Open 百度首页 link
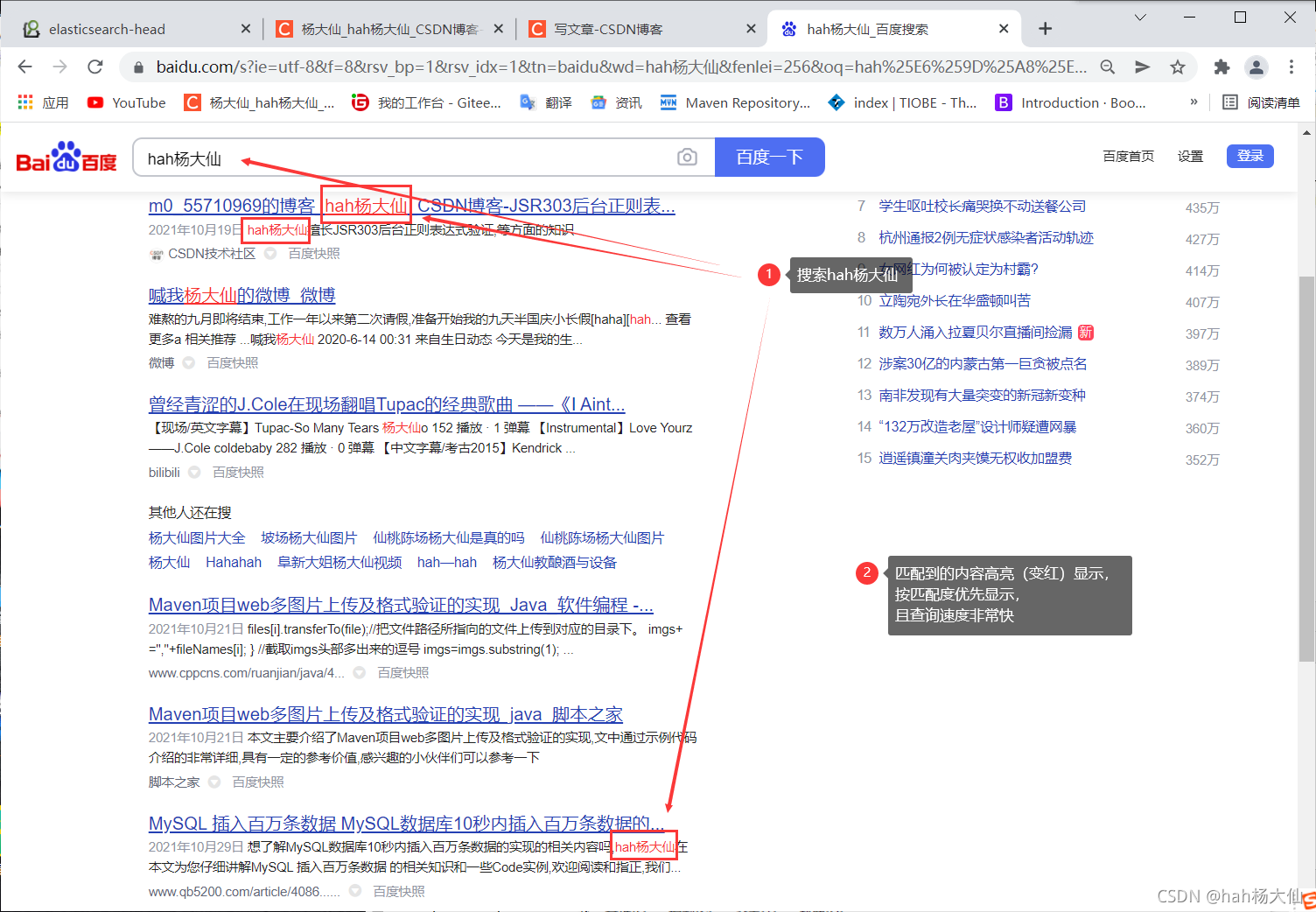The height and width of the screenshot is (912, 1316). click(x=1129, y=156)
